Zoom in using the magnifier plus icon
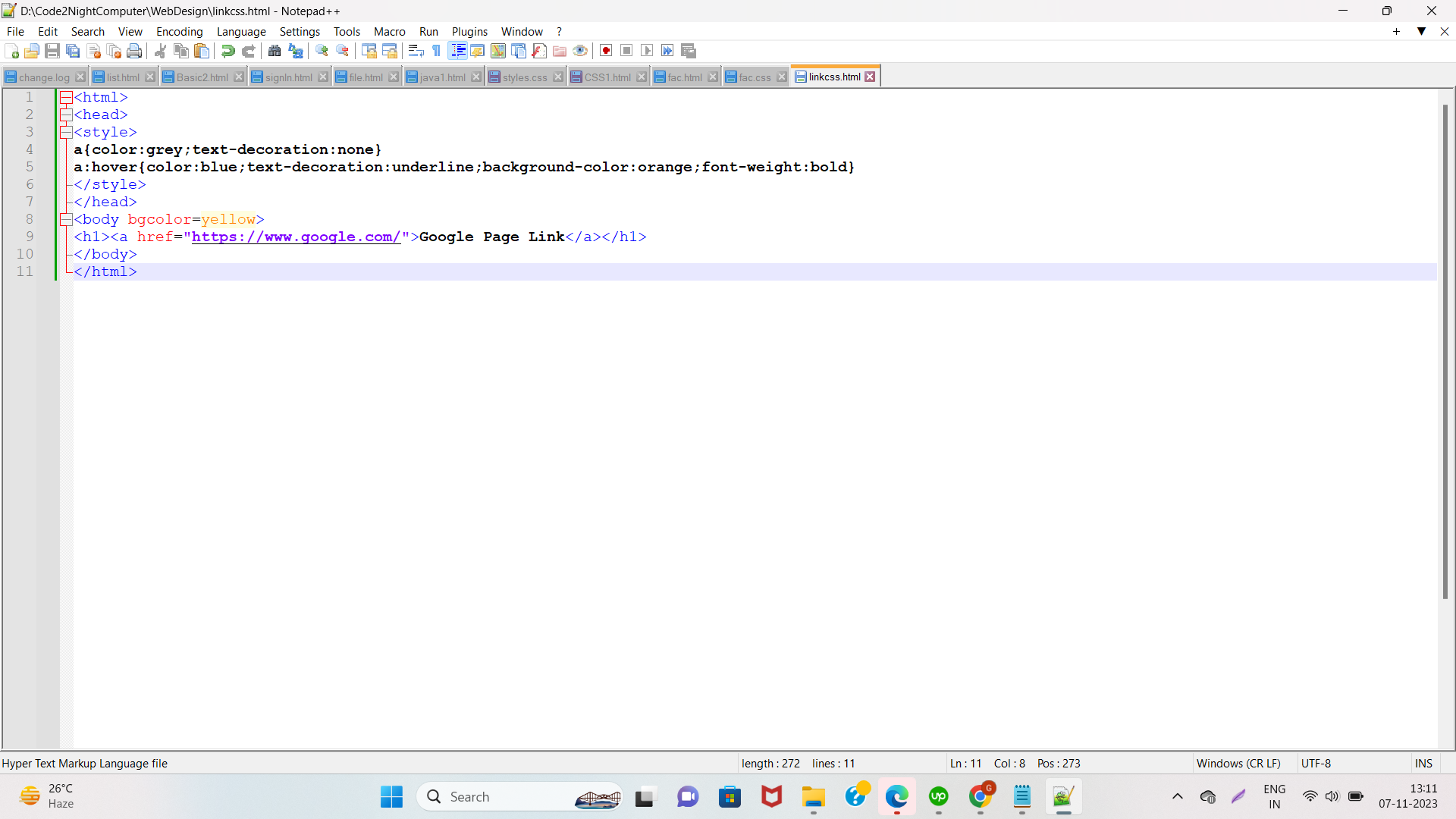Image resolution: width=1456 pixels, height=819 pixels. pyautogui.click(x=322, y=51)
